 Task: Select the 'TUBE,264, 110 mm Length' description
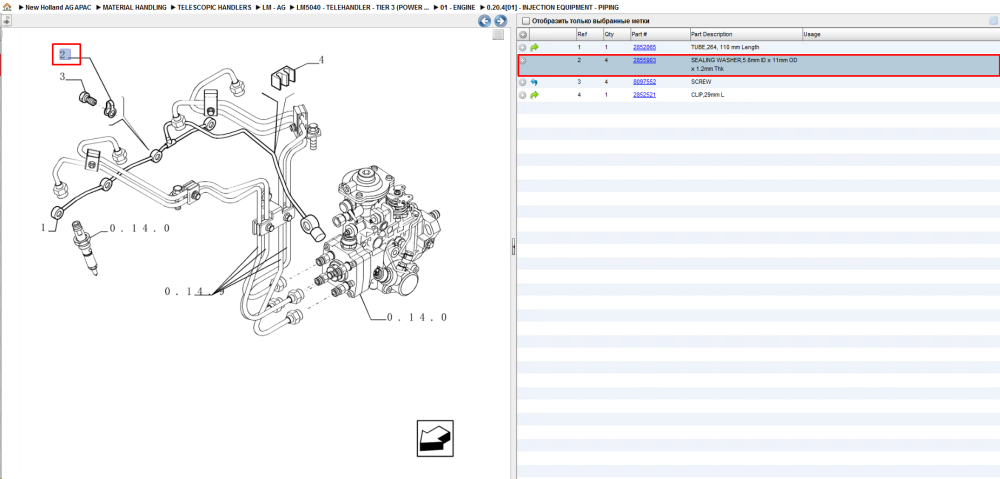coord(725,47)
